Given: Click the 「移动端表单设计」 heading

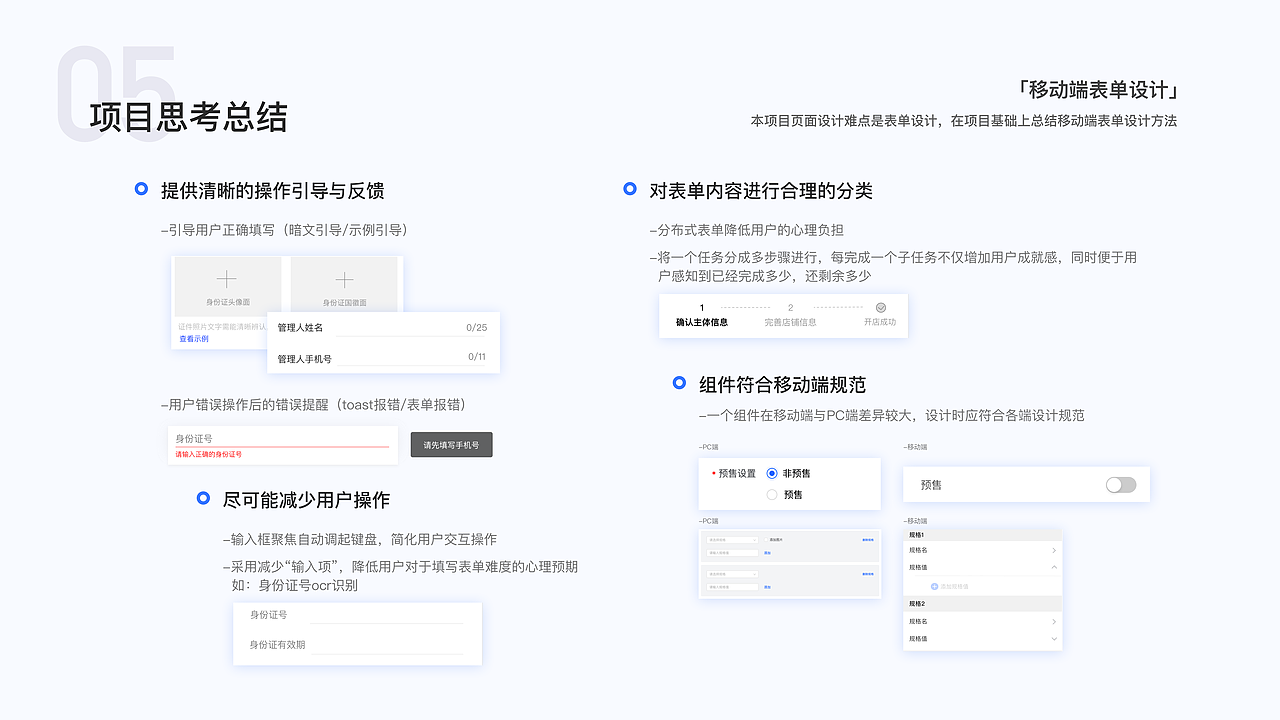Looking at the screenshot, I should coord(1097,90).
